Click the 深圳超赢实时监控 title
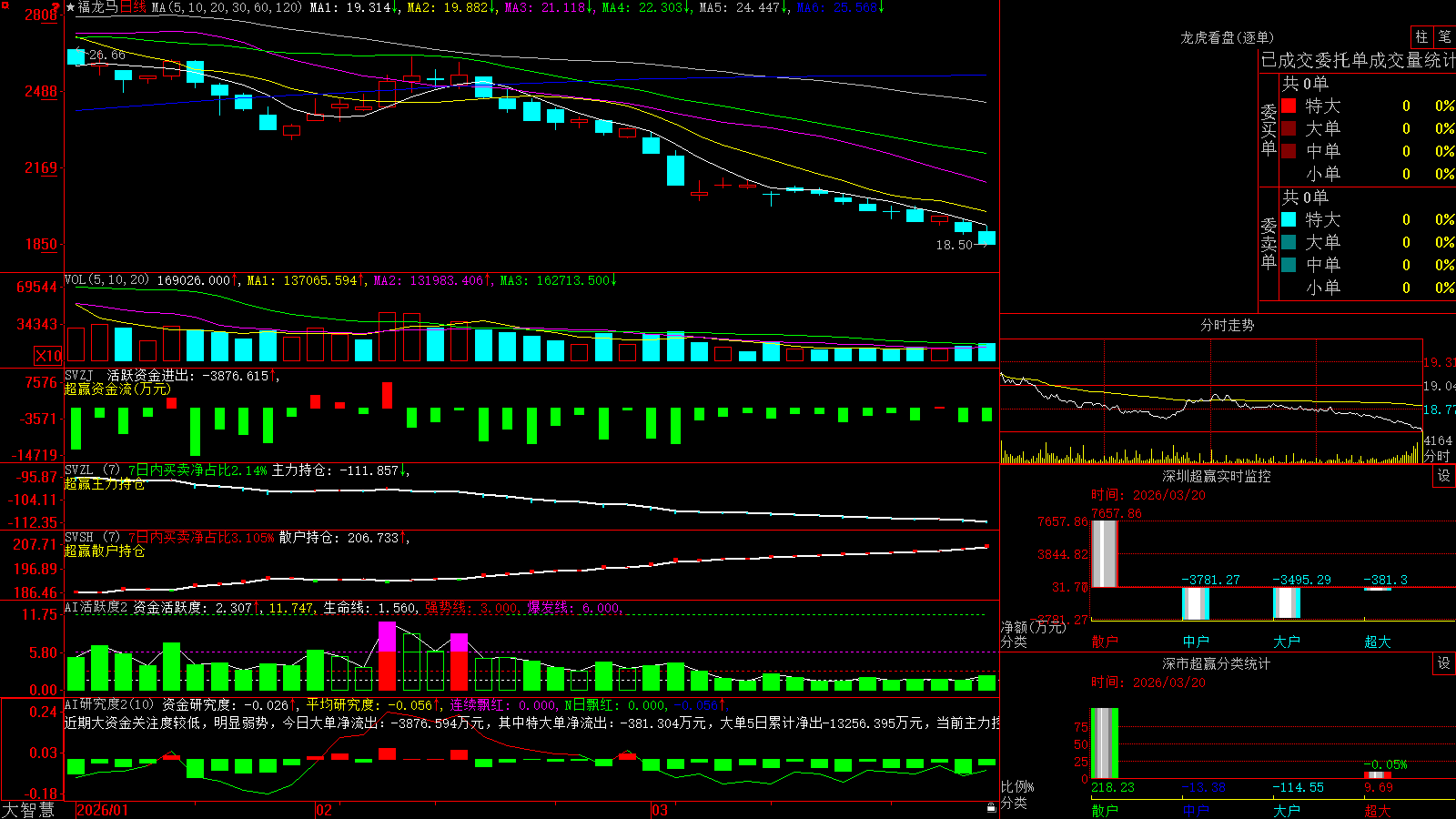This screenshot has height=819, width=1456. (1217, 476)
